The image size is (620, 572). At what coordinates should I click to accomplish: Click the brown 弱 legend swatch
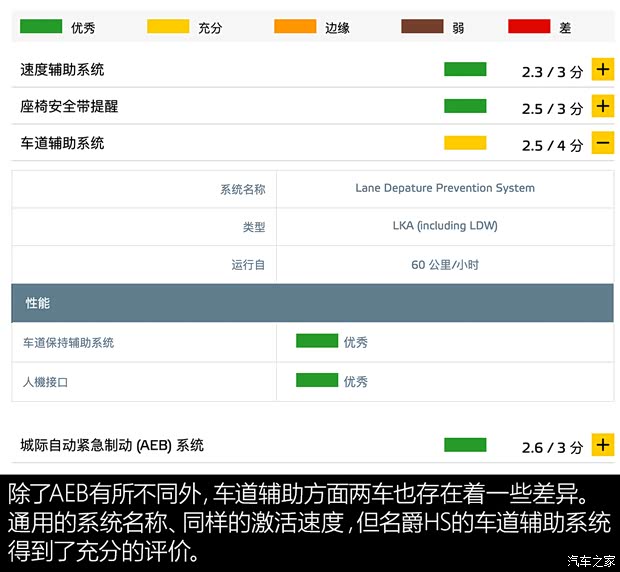422,26
